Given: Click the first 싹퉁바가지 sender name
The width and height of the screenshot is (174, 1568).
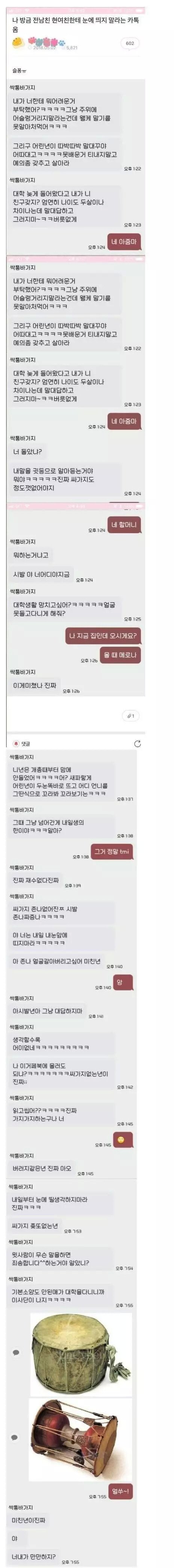Looking at the screenshot, I should click(x=22, y=88).
